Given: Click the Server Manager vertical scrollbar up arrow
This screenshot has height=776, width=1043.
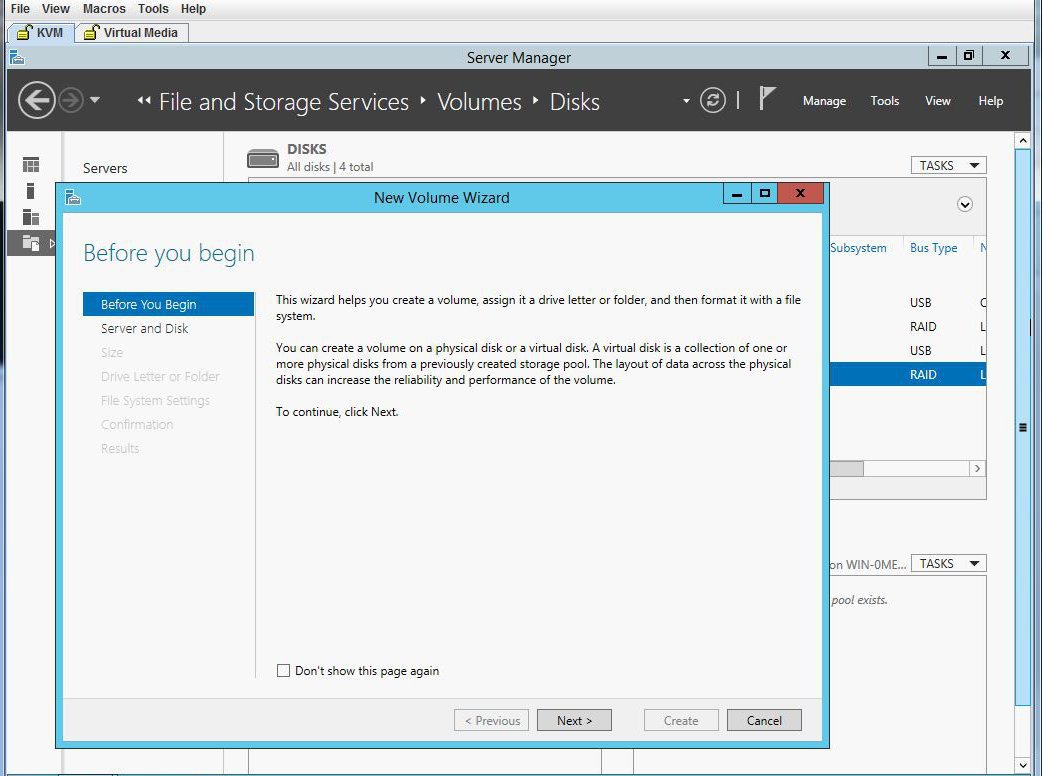Looking at the screenshot, I should tap(1022, 140).
